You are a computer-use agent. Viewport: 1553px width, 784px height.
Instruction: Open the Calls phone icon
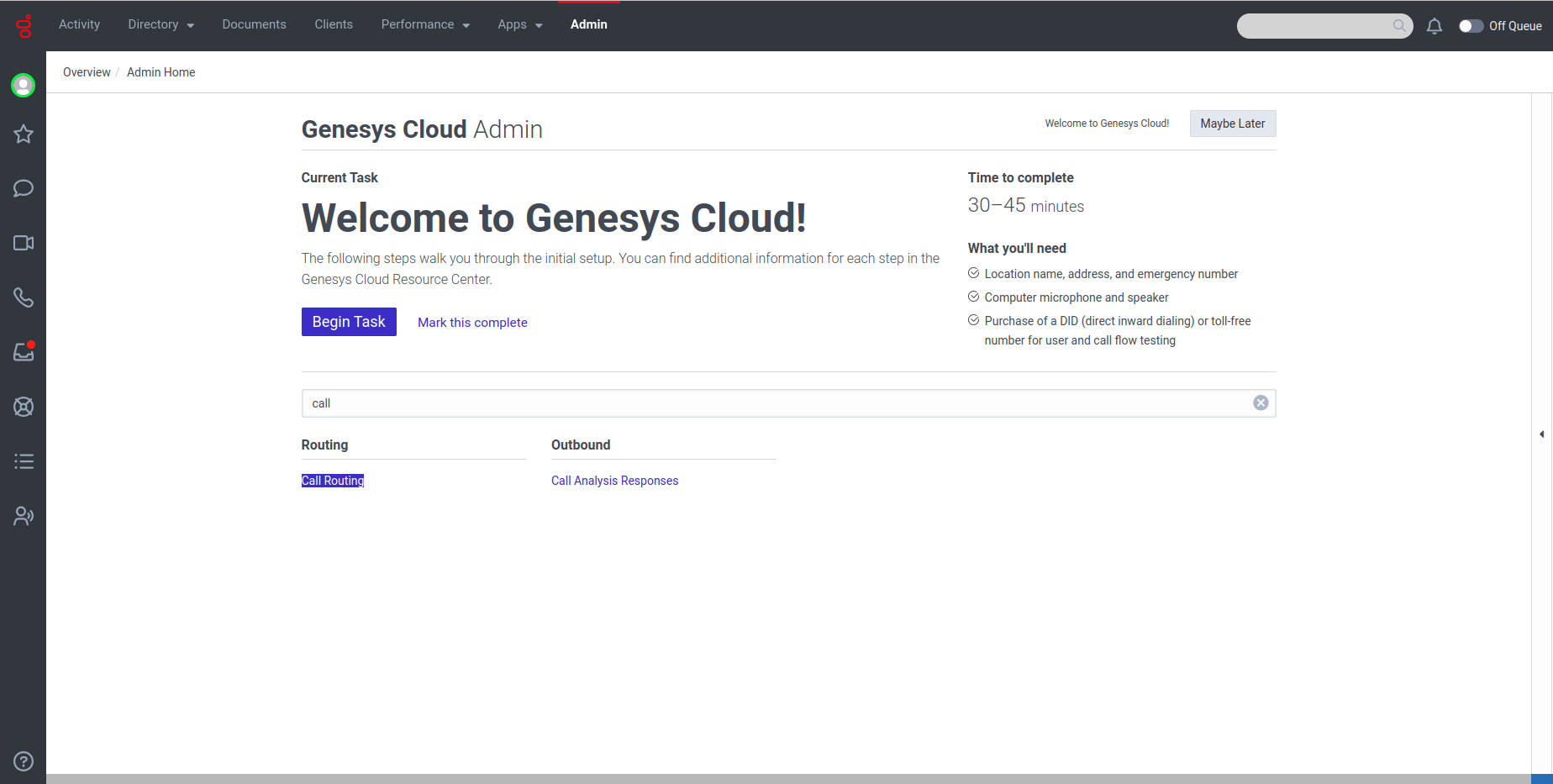coord(24,297)
